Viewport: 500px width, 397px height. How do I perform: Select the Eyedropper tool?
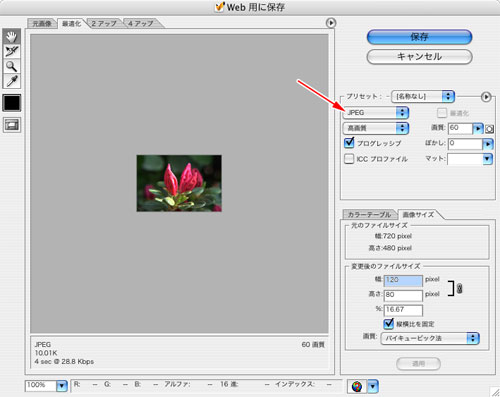[x=12, y=81]
